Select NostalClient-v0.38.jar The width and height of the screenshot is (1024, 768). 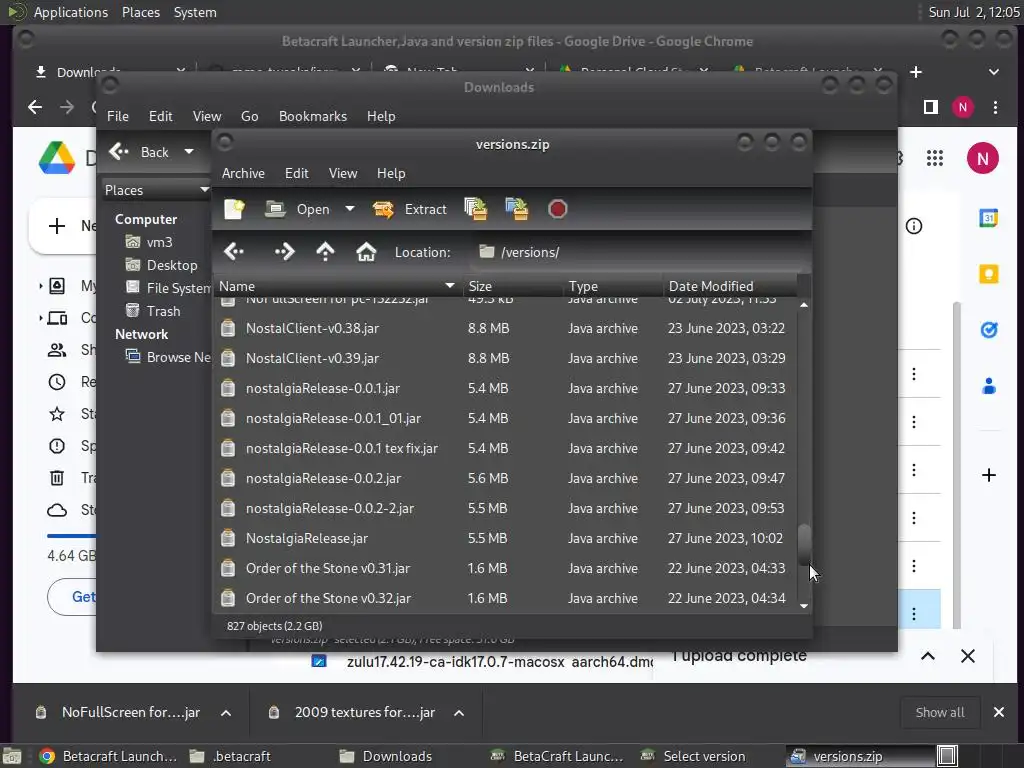(x=506, y=328)
